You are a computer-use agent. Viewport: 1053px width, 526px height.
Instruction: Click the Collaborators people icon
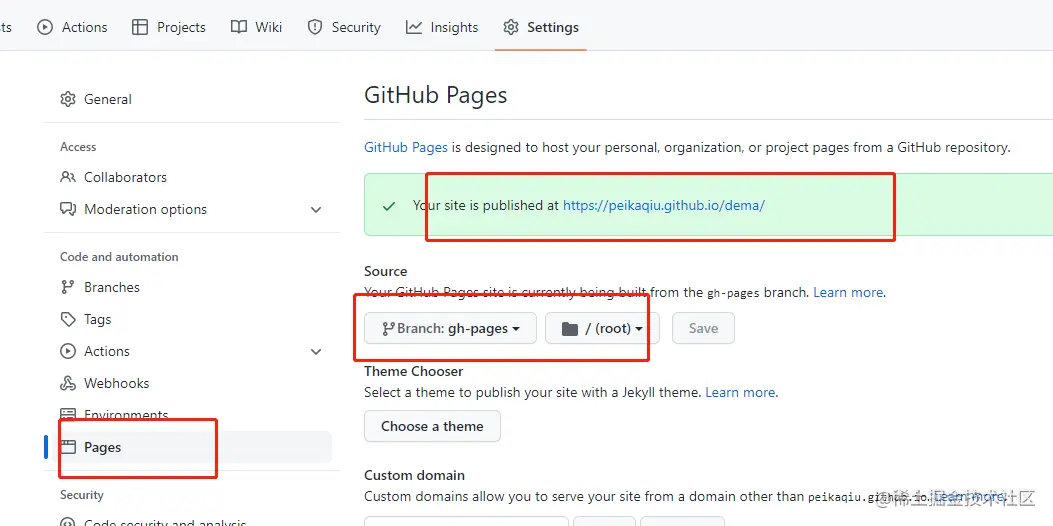pos(68,177)
